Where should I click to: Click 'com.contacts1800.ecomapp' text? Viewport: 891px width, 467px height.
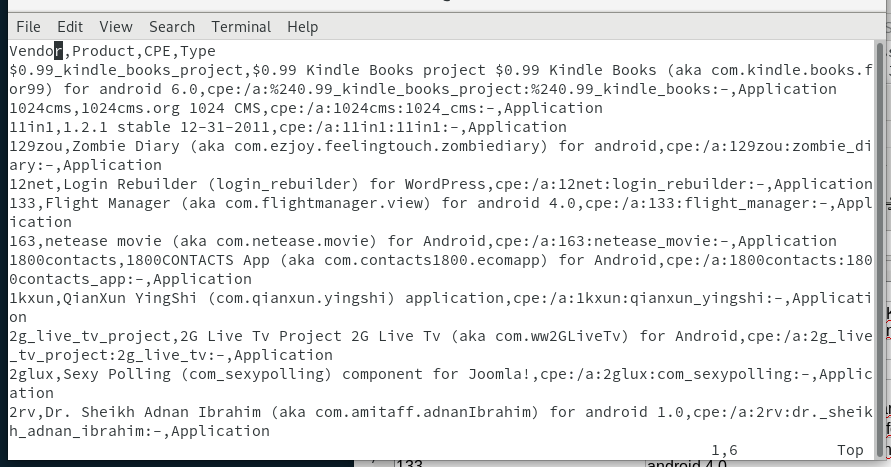pyautogui.click(x=432, y=260)
